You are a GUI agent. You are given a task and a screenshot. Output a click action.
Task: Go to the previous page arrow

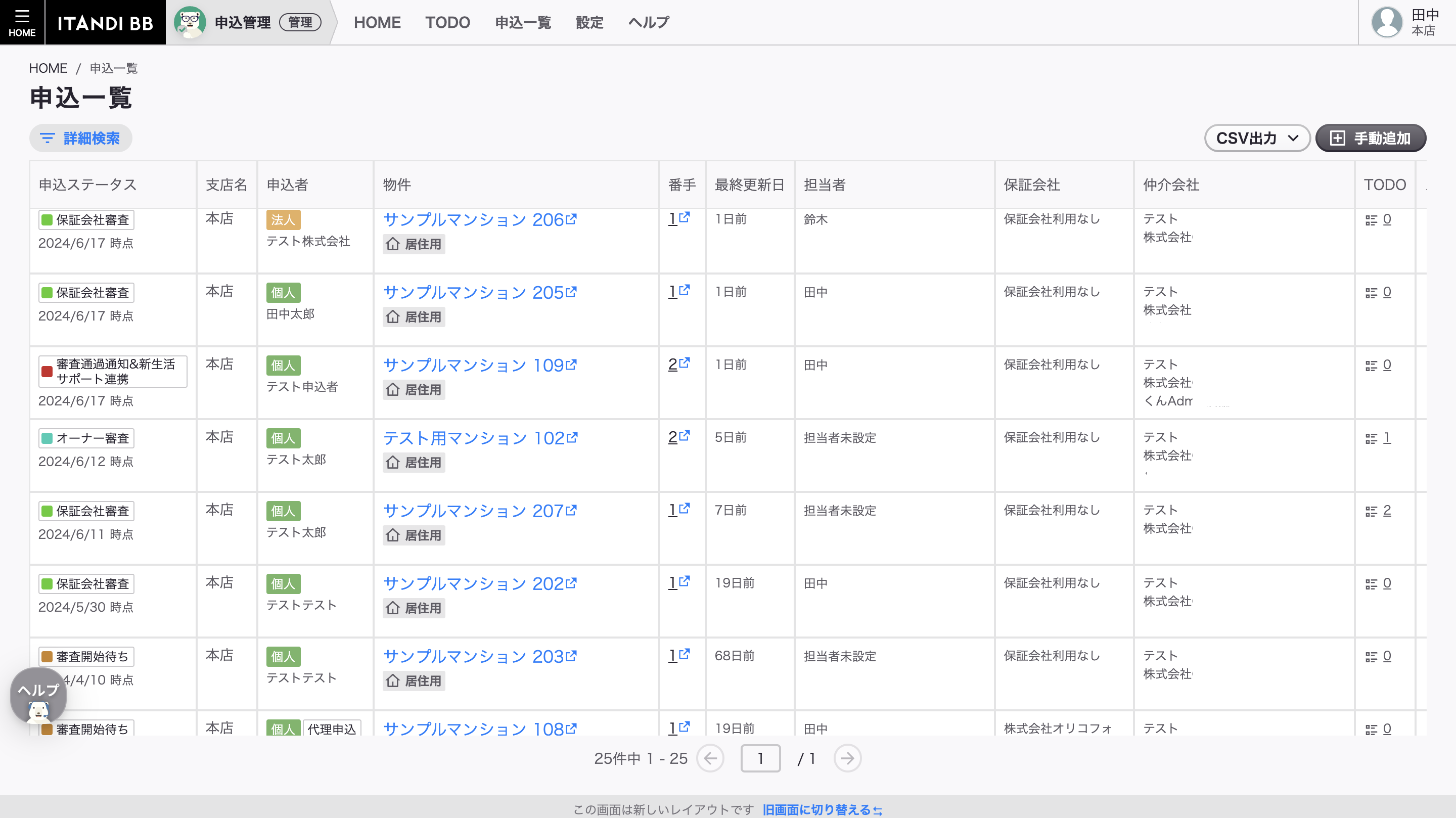tap(710, 758)
